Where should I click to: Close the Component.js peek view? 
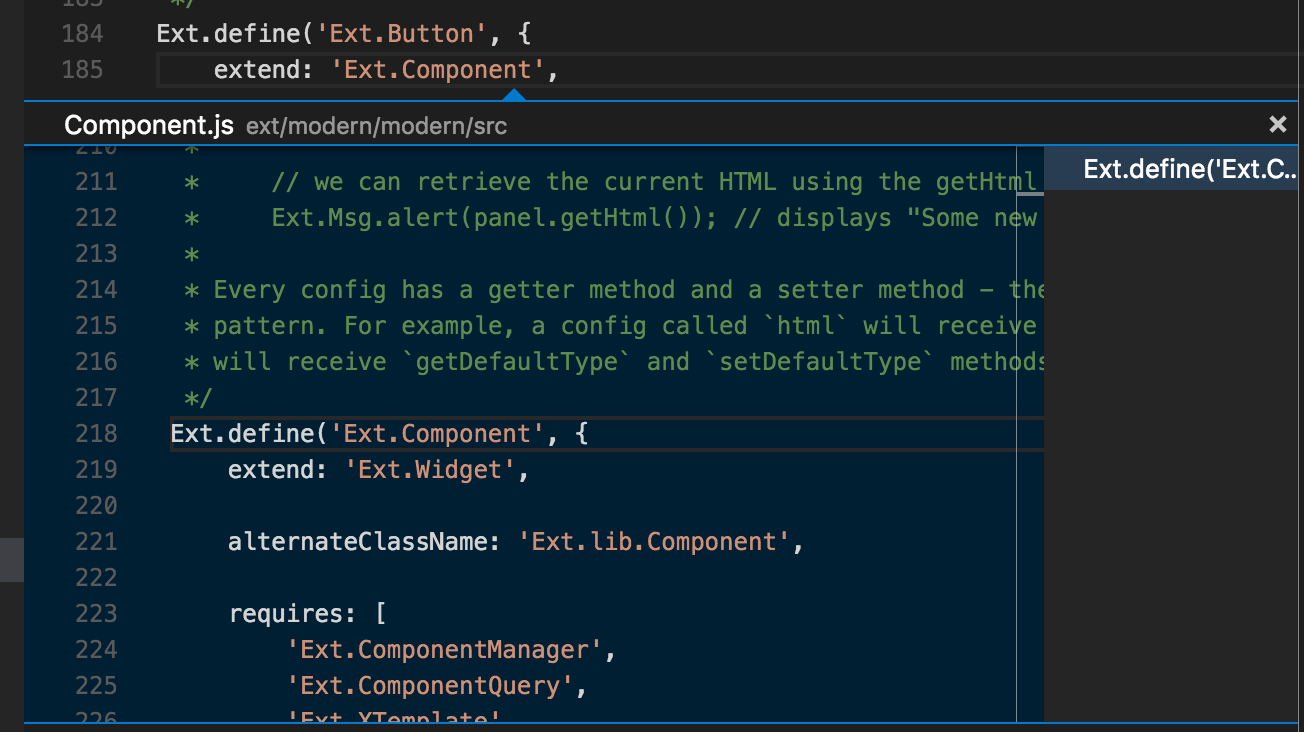point(1277,125)
